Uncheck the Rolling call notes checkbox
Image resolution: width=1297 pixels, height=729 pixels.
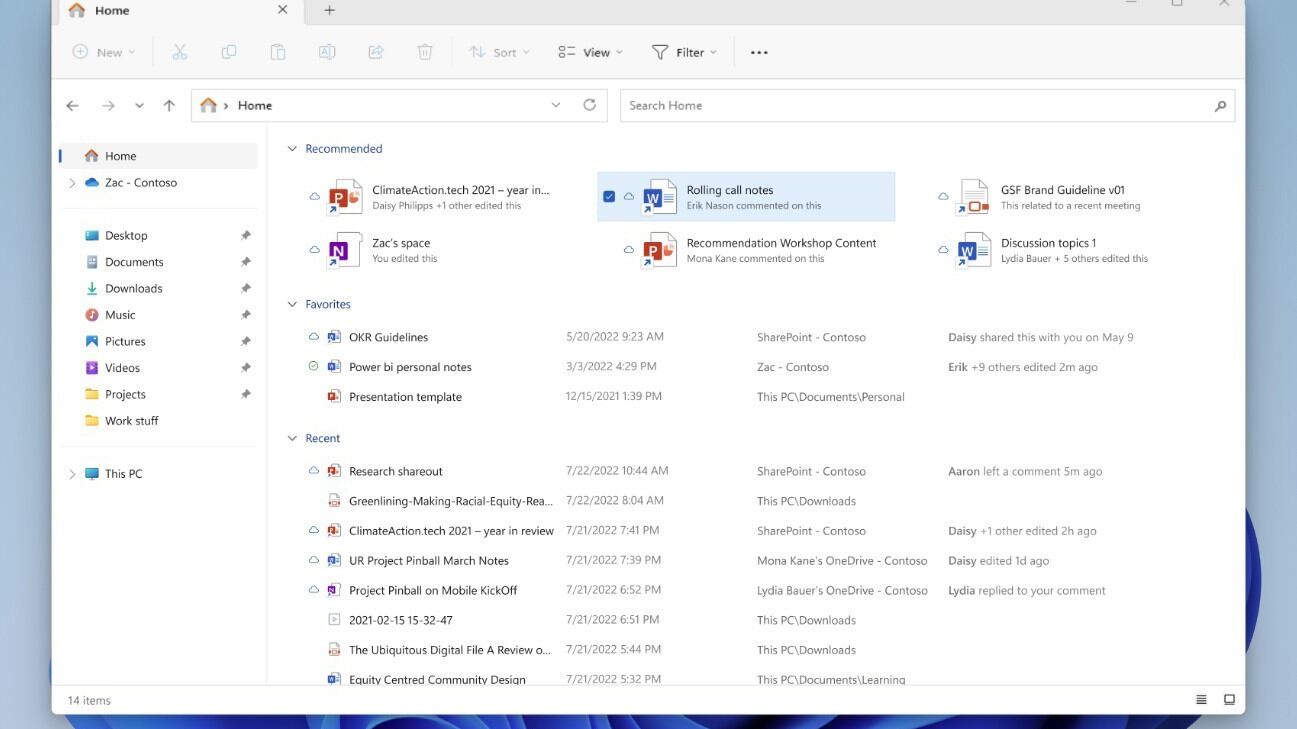(x=609, y=197)
